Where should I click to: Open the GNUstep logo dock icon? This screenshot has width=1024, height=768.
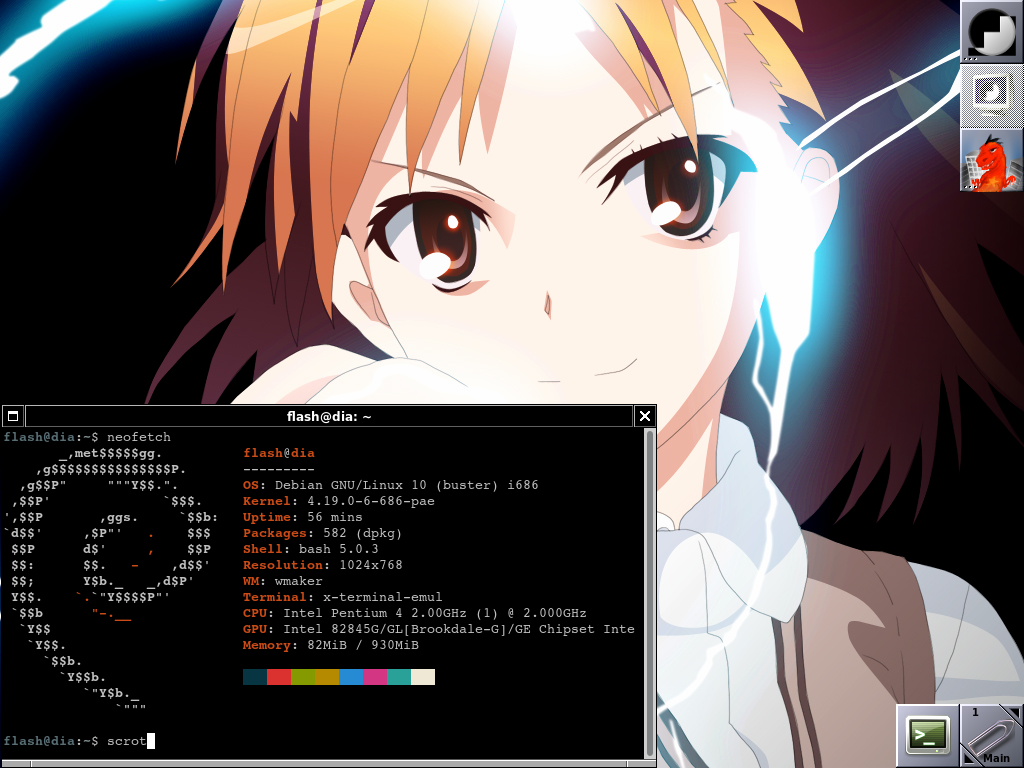tap(992, 32)
